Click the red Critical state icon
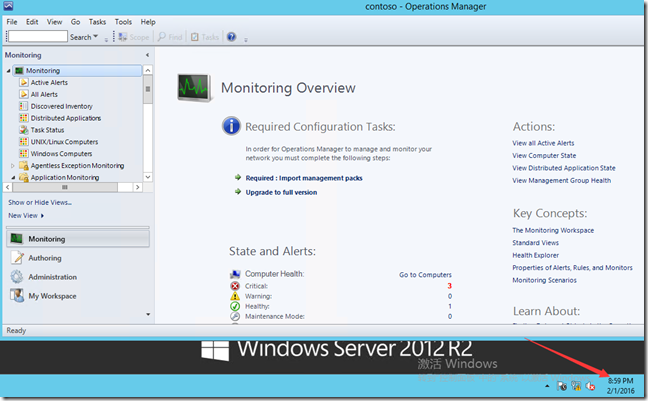Image resolution: width=648 pixels, height=401 pixels. click(x=235, y=286)
